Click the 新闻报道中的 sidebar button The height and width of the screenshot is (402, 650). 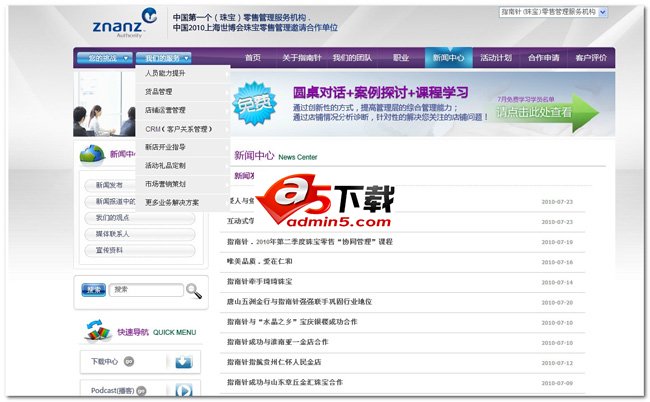click(x=109, y=201)
